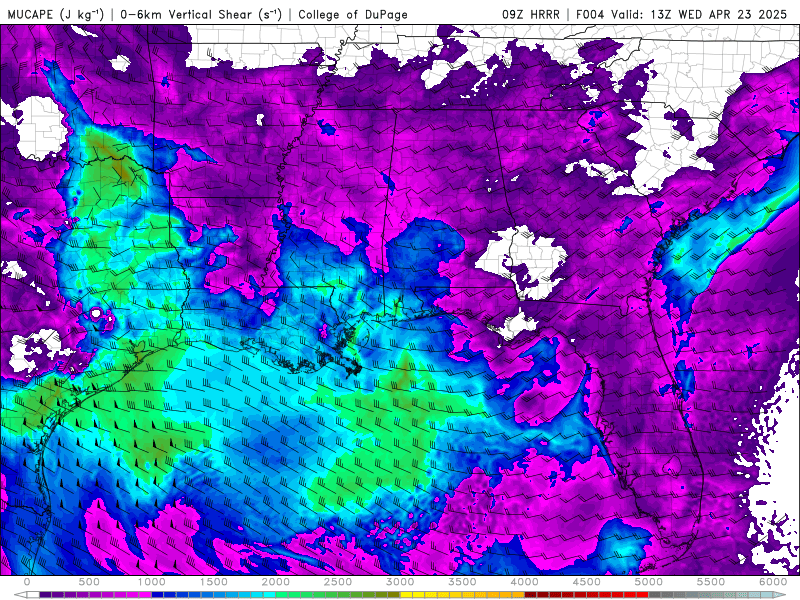Click the 3000 label on the color scale
This screenshot has height=600, width=800.
pos(400,582)
